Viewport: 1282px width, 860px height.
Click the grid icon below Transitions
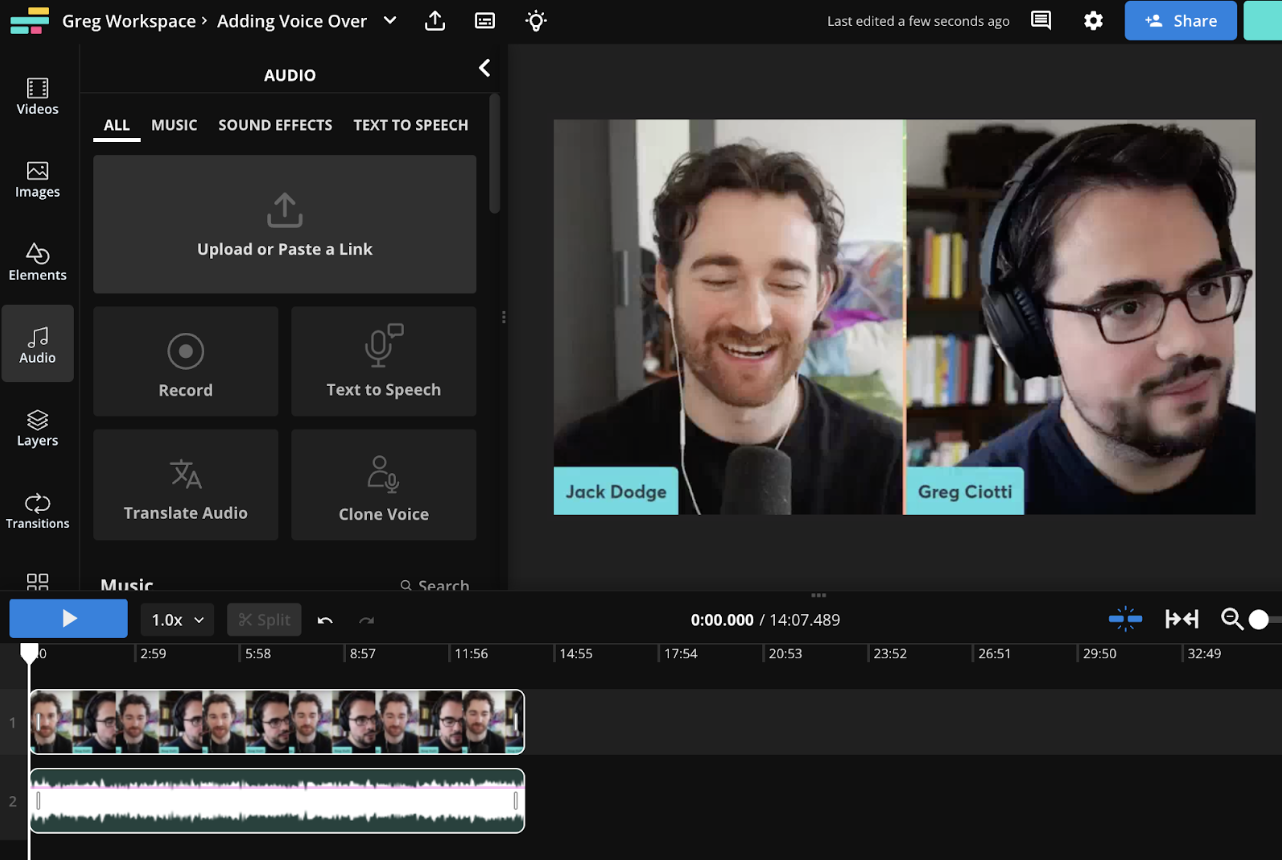click(37, 581)
